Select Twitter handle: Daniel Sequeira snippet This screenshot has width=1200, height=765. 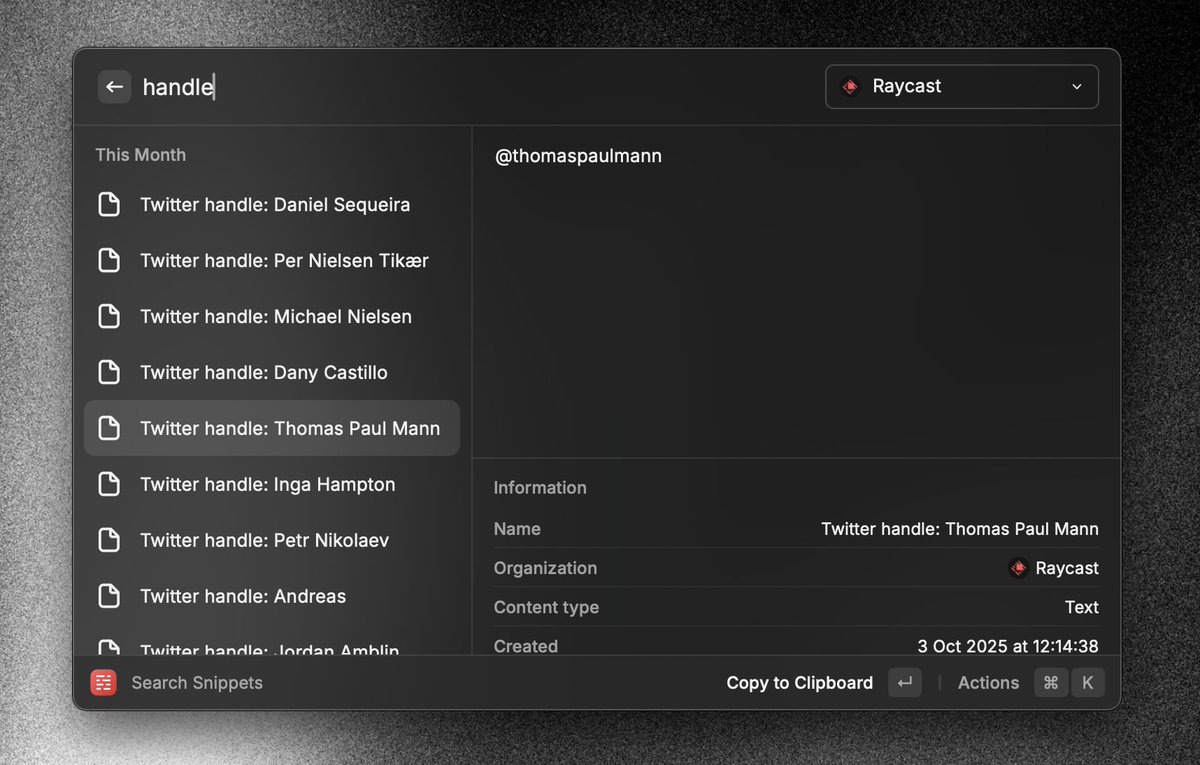click(272, 205)
